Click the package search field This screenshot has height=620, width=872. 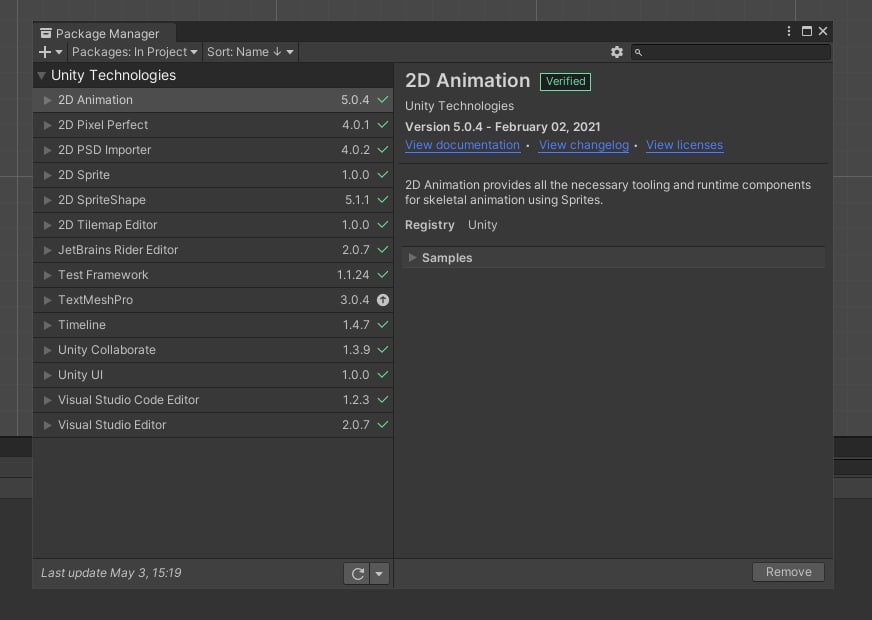[x=735, y=52]
